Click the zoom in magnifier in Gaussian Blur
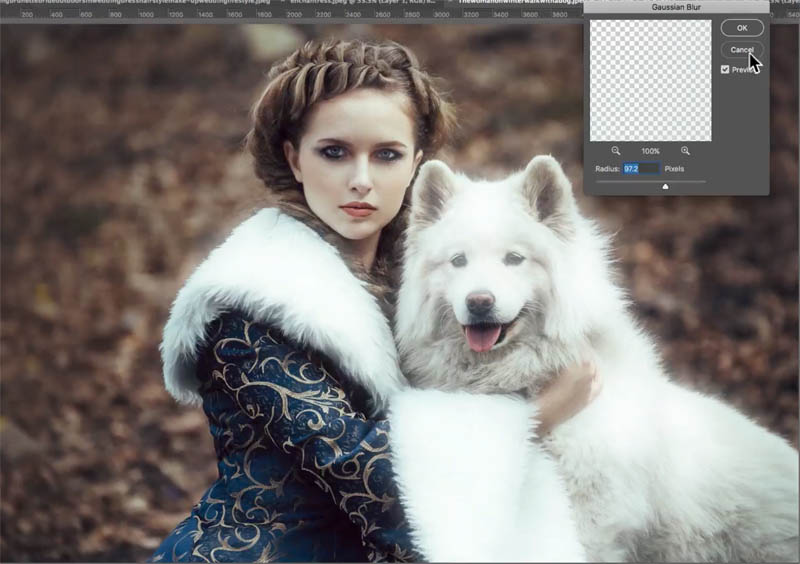This screenshot has width=800, height=564. [685, 150]
